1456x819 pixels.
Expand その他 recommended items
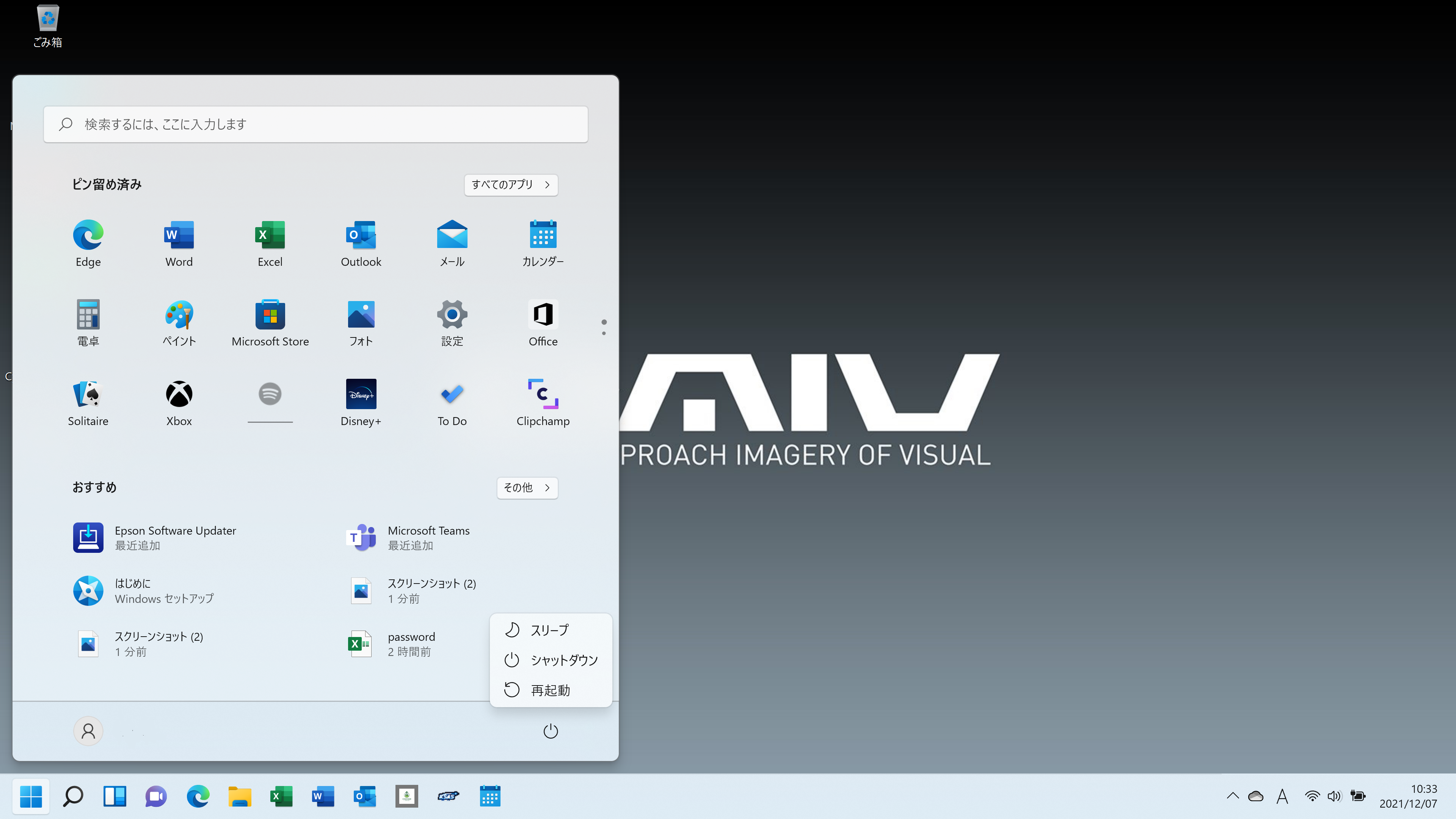[x=527, y=488]
